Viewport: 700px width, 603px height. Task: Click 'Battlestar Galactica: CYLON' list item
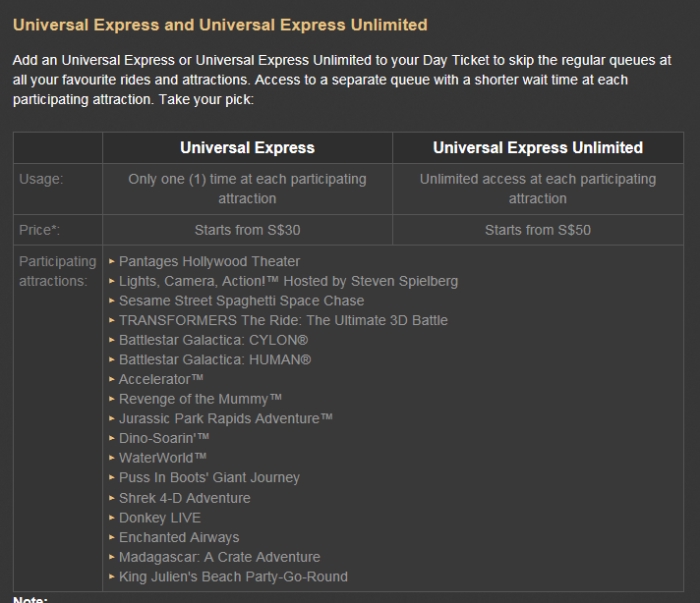point(213,340)
